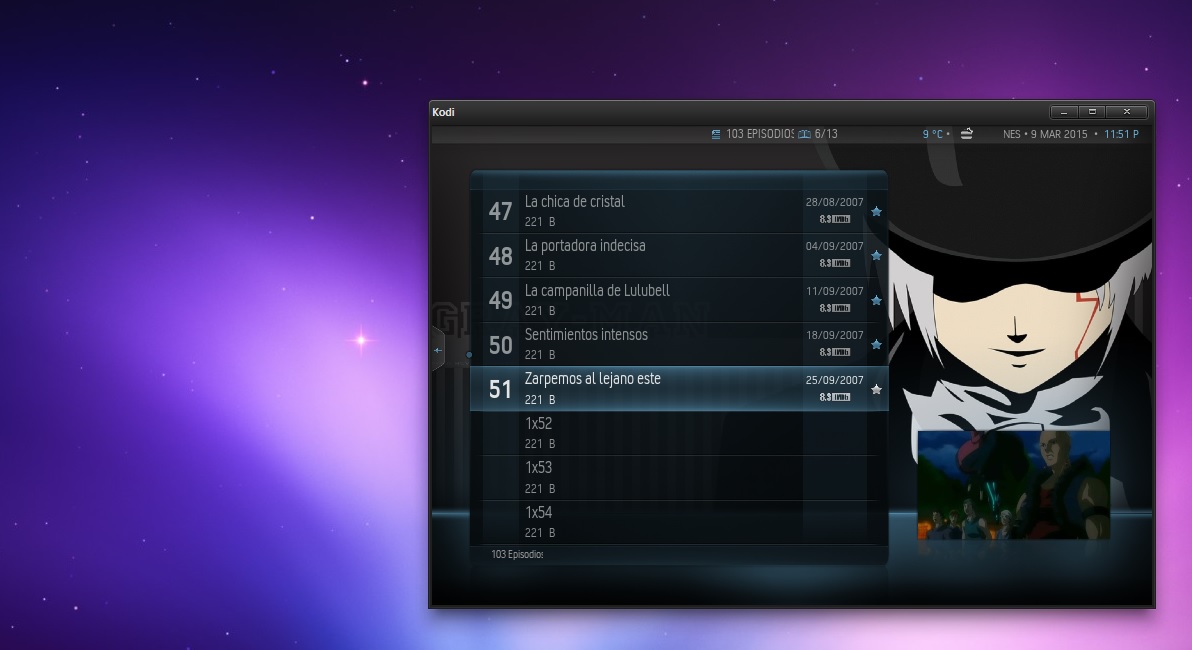Screen dimensions: 1192x650
Task: Click the IMDb badge on "La chica de cristal"
Action: click(x=836, y=220)
